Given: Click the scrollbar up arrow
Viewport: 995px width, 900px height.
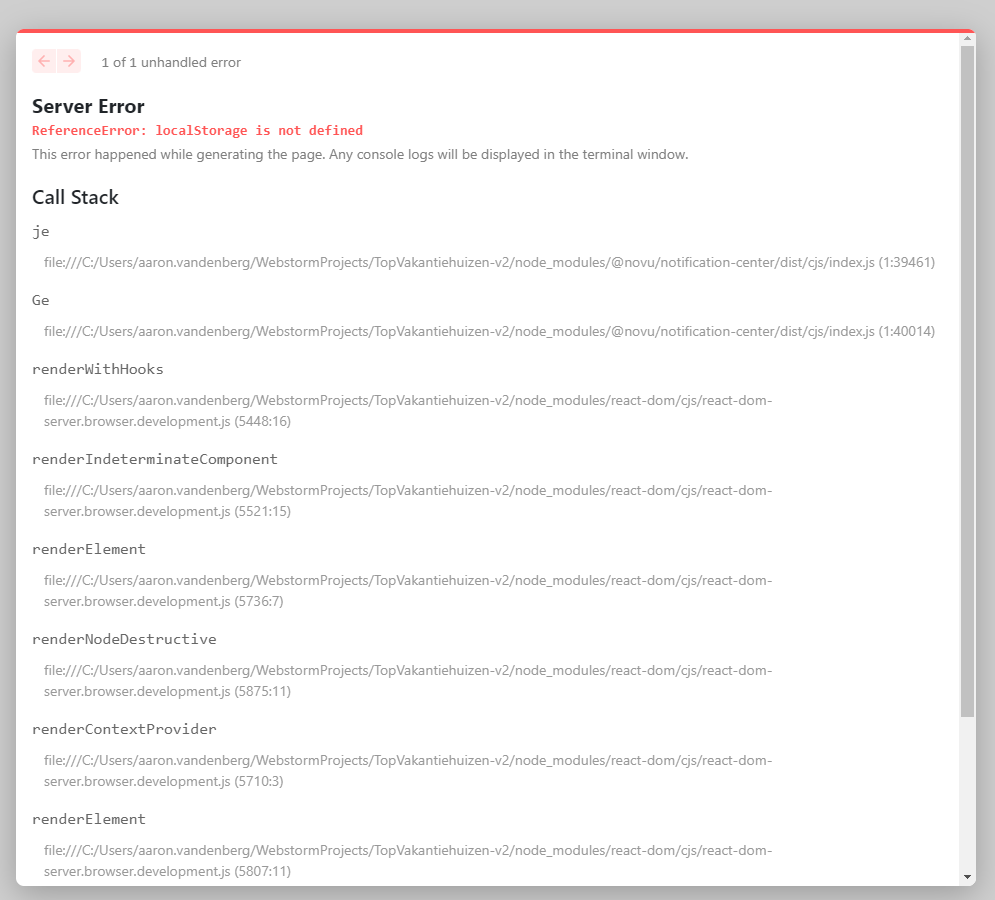Looking at the screenshot, I should [x=967, y=38].
